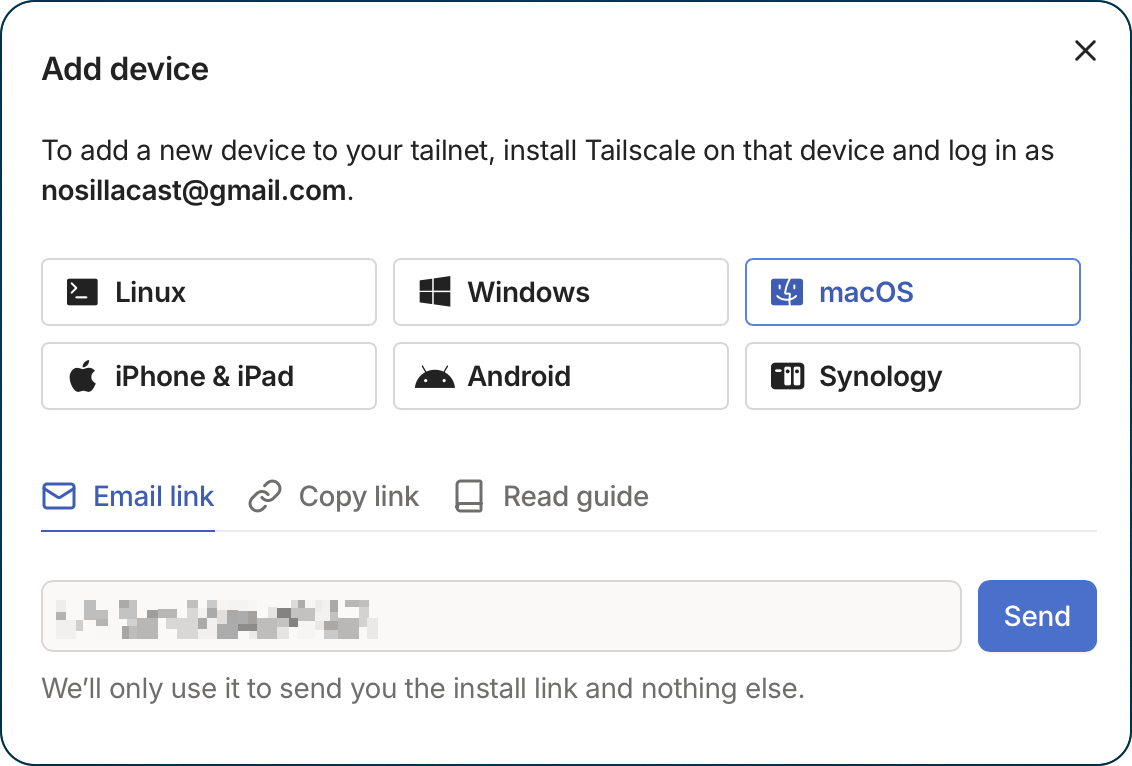The image size is (1132, 766).
Task: Click the macOS Finder face icon
Action: pyautogui.click(x=787, y=292)
